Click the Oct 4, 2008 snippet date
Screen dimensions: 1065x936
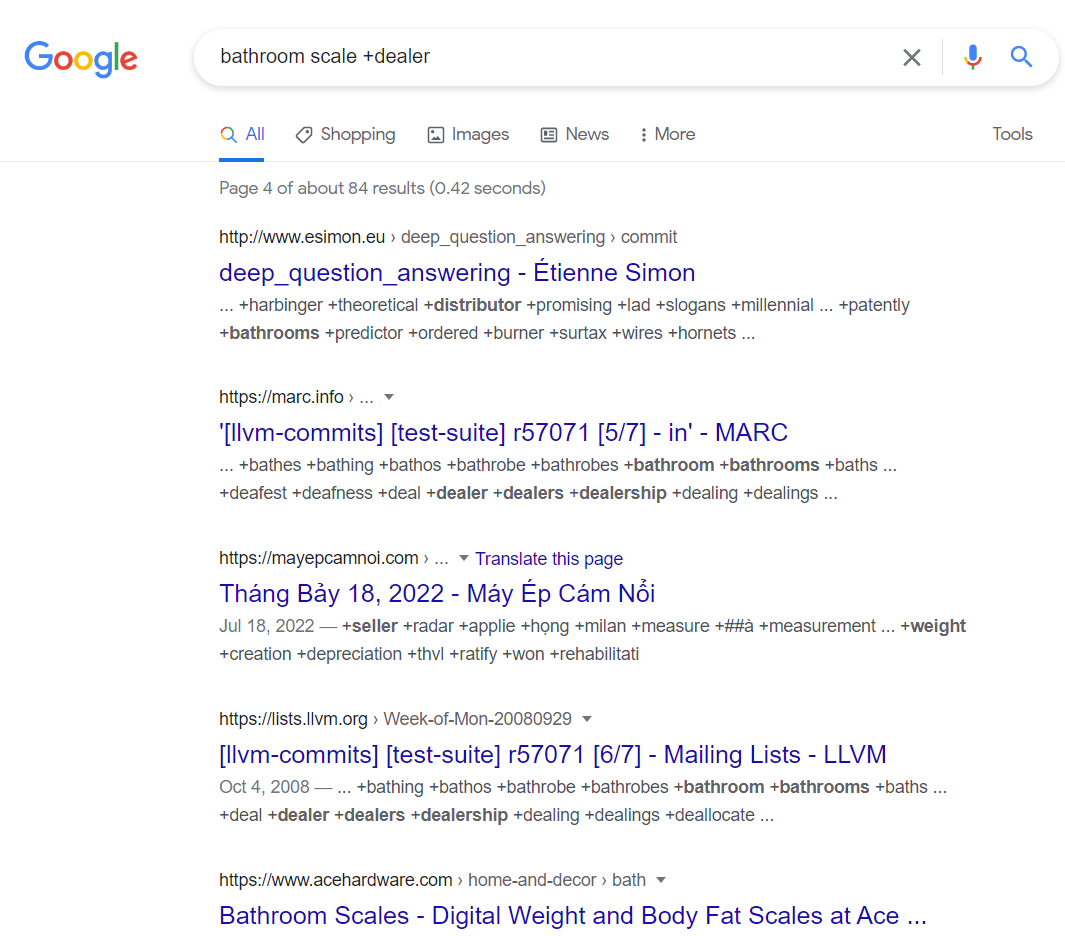(x=264, y=787)
